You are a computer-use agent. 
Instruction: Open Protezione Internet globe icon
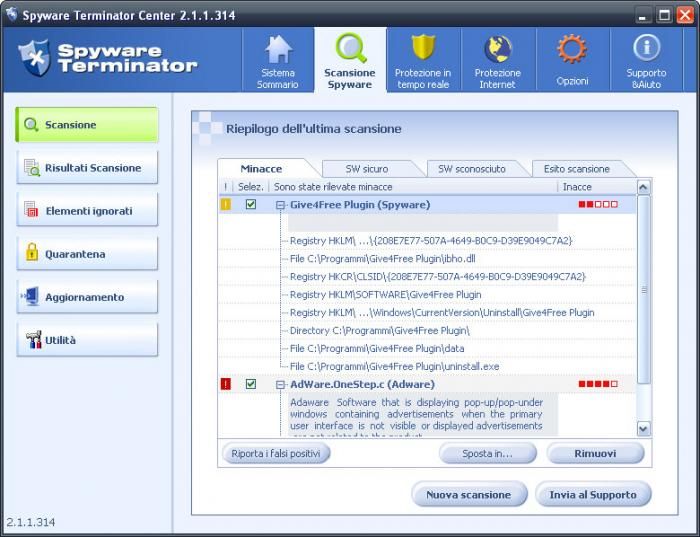pyautogui.click(x=497, y=50)
